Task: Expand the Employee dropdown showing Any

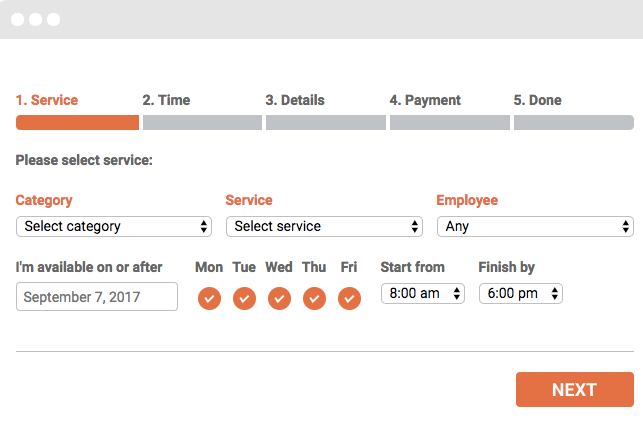Action: [535, 226]
